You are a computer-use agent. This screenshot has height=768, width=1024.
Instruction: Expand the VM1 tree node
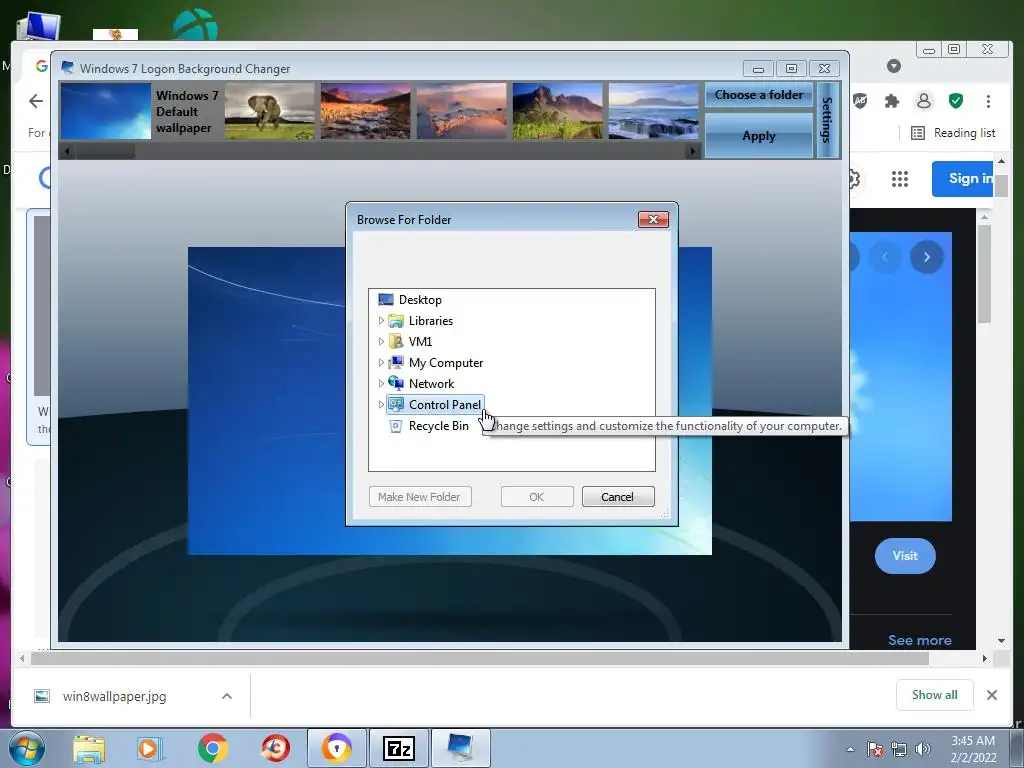(381, 342)
